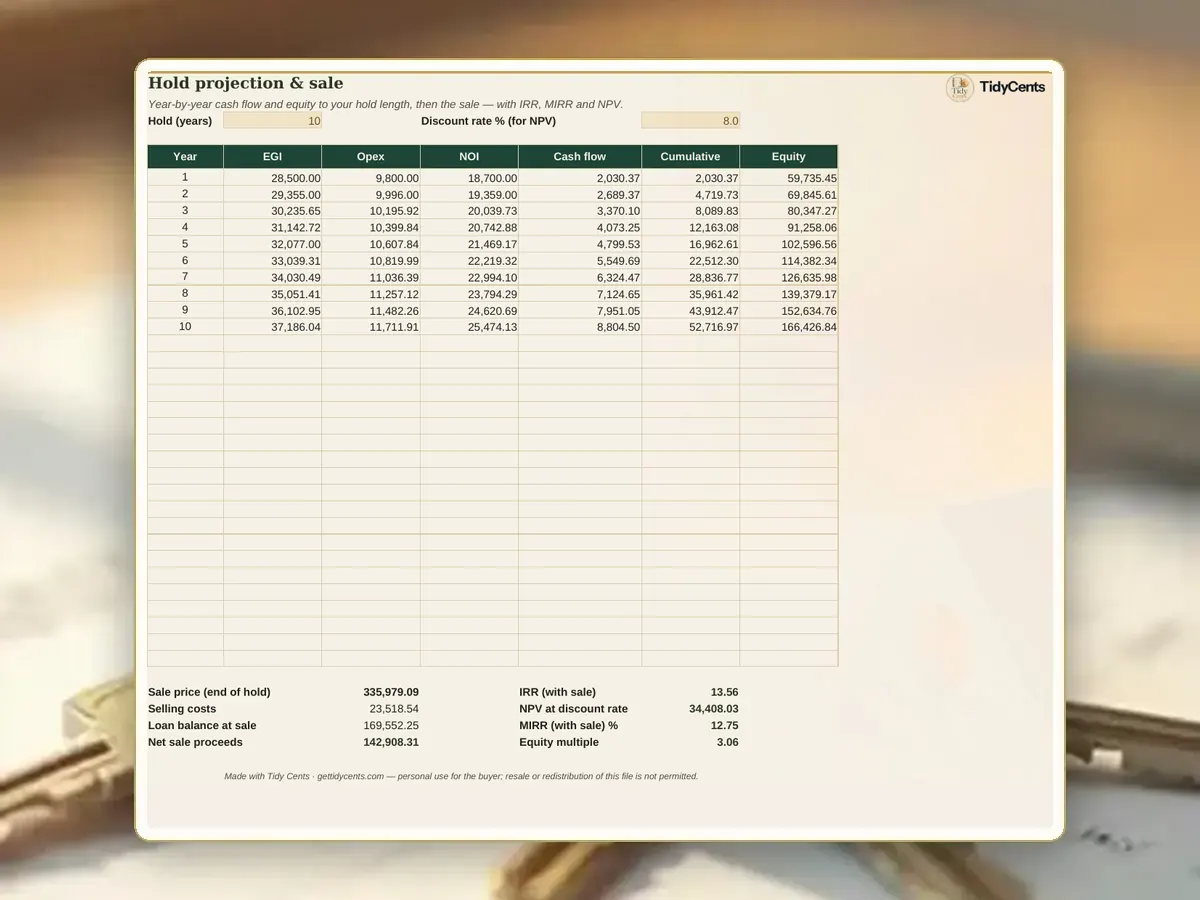Click Cumulative cell 52,716.97
Viewport: 1200px width, 900px height.
coord(690,327)
